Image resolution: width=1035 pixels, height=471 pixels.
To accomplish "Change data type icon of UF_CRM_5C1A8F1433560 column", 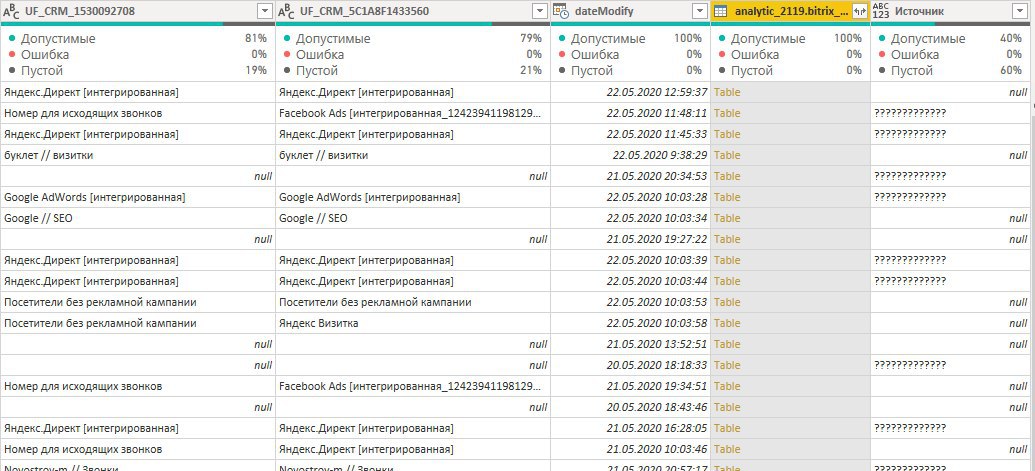I will point(286,11).
